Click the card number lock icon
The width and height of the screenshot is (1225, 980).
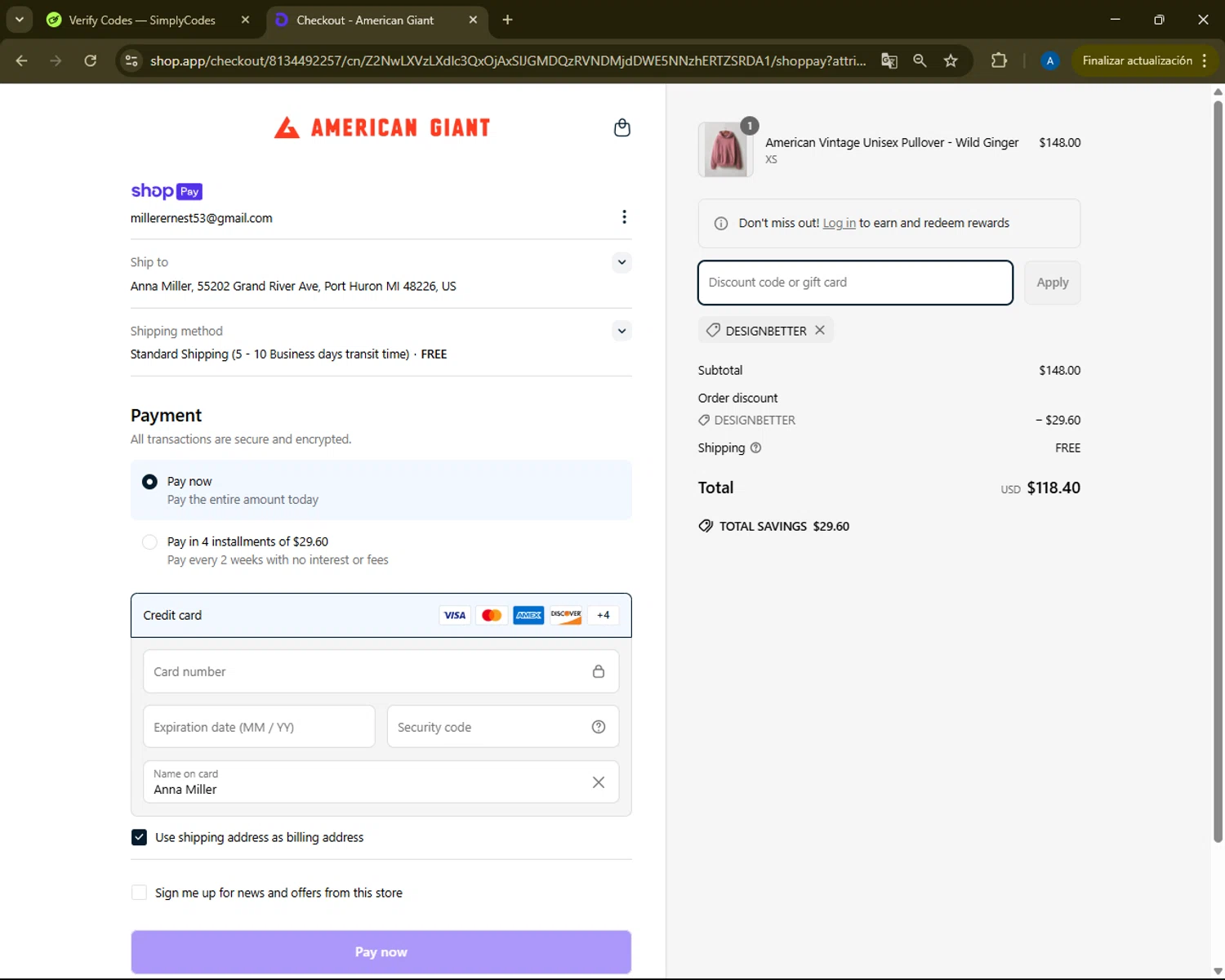pos(599,671)
